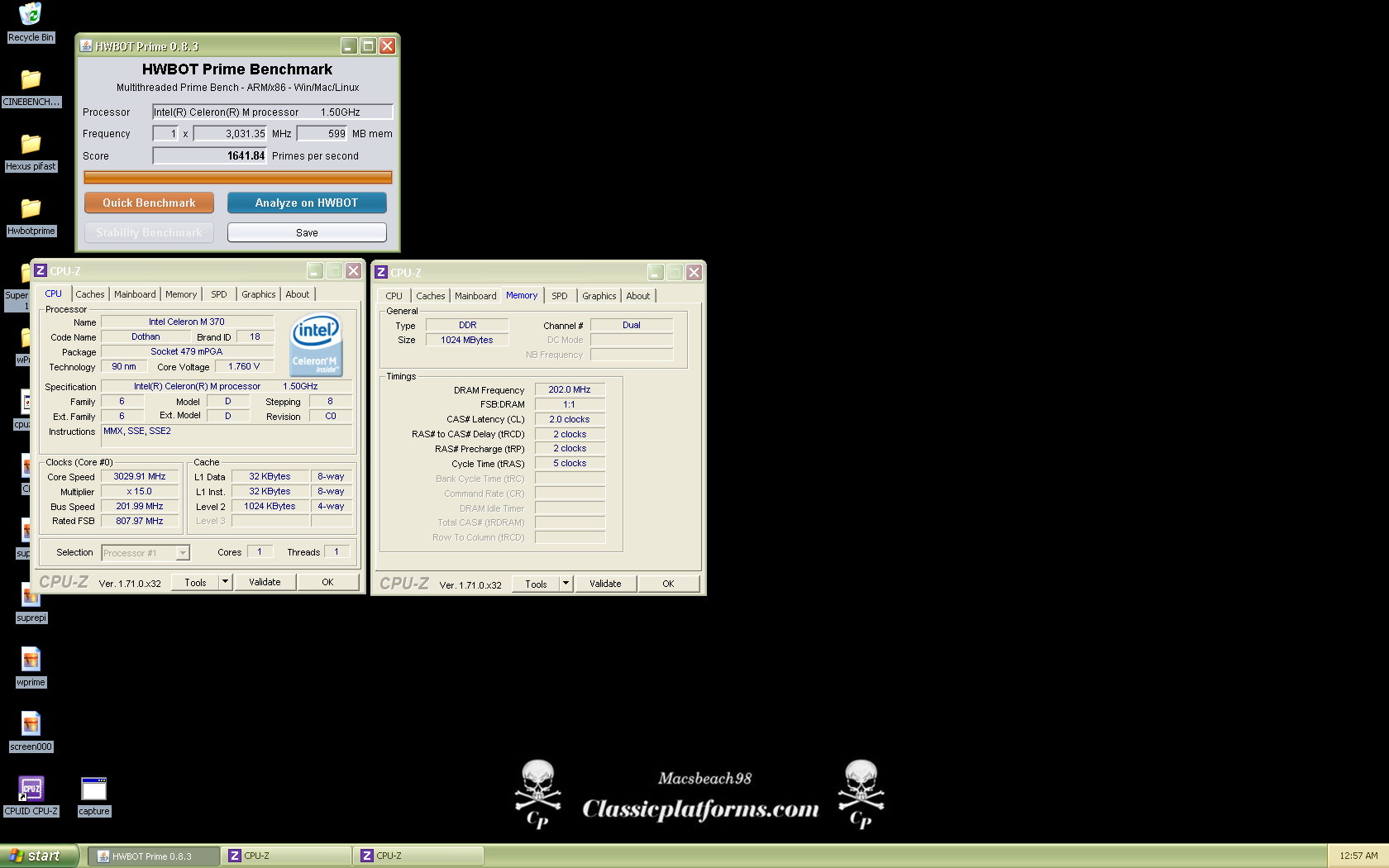Click the 3,031.35 MHz frequency field
Image resolution: width=1389 pixels, height=868 pixels.
tap(231, 133)
